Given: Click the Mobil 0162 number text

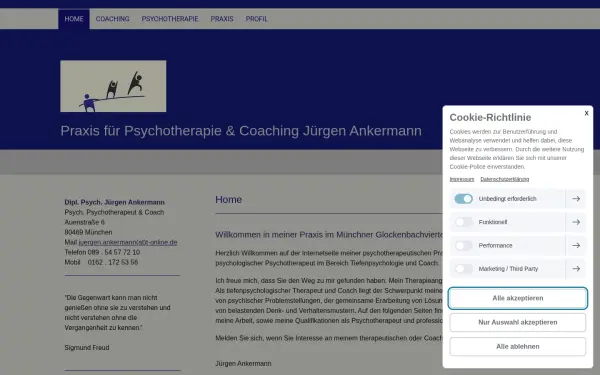Looking at the screenshot, I should click(x=101, y=262).
